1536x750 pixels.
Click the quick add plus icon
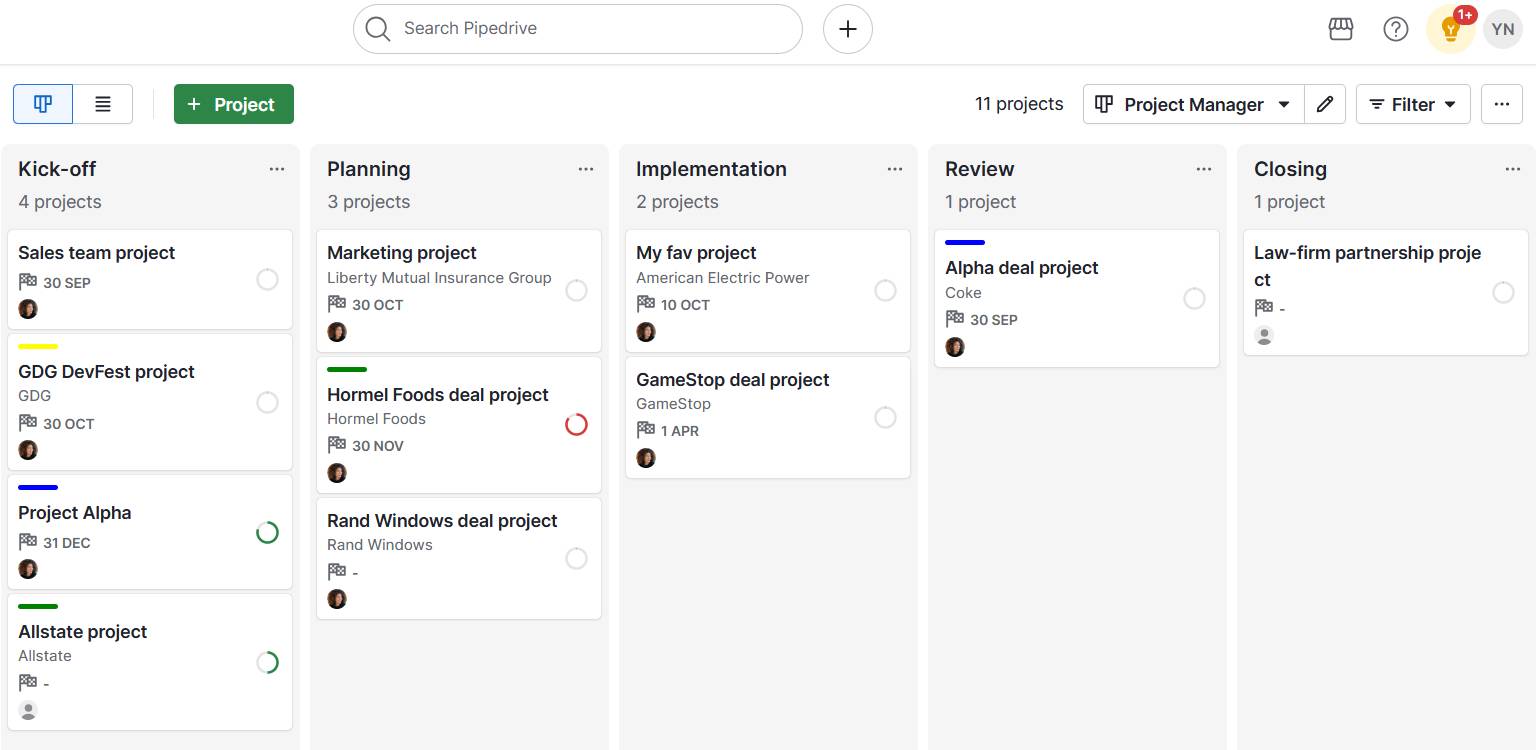(847, 29)
